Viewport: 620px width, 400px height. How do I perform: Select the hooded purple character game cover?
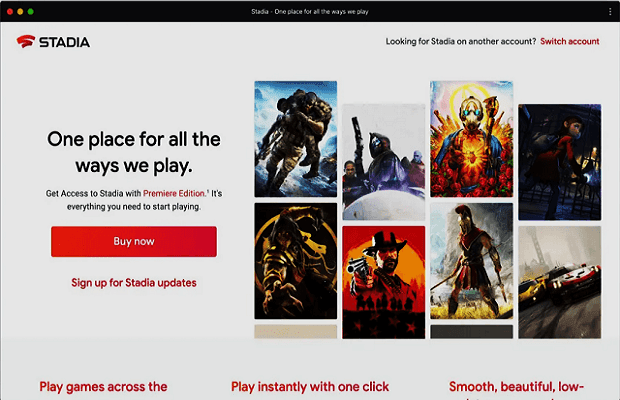[384, 161]
